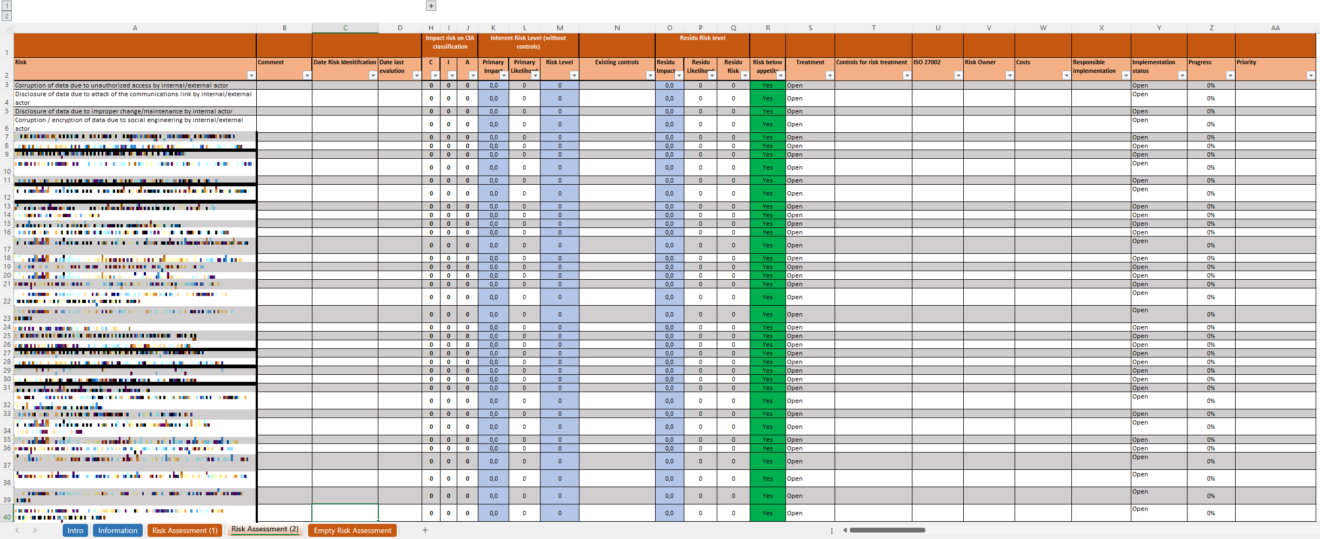Switch to the Intro sheet tab
The width and height of the screenshot is (1320, 539).
click(x=75, y=530)
